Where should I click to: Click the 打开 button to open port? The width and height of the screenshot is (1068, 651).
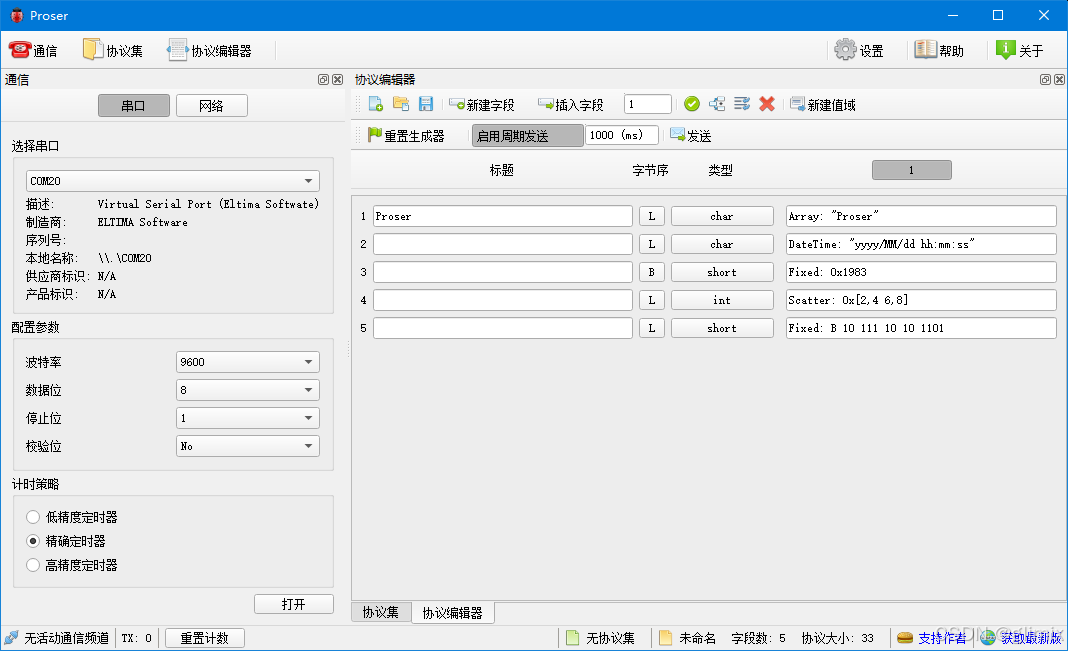point(294,604)
